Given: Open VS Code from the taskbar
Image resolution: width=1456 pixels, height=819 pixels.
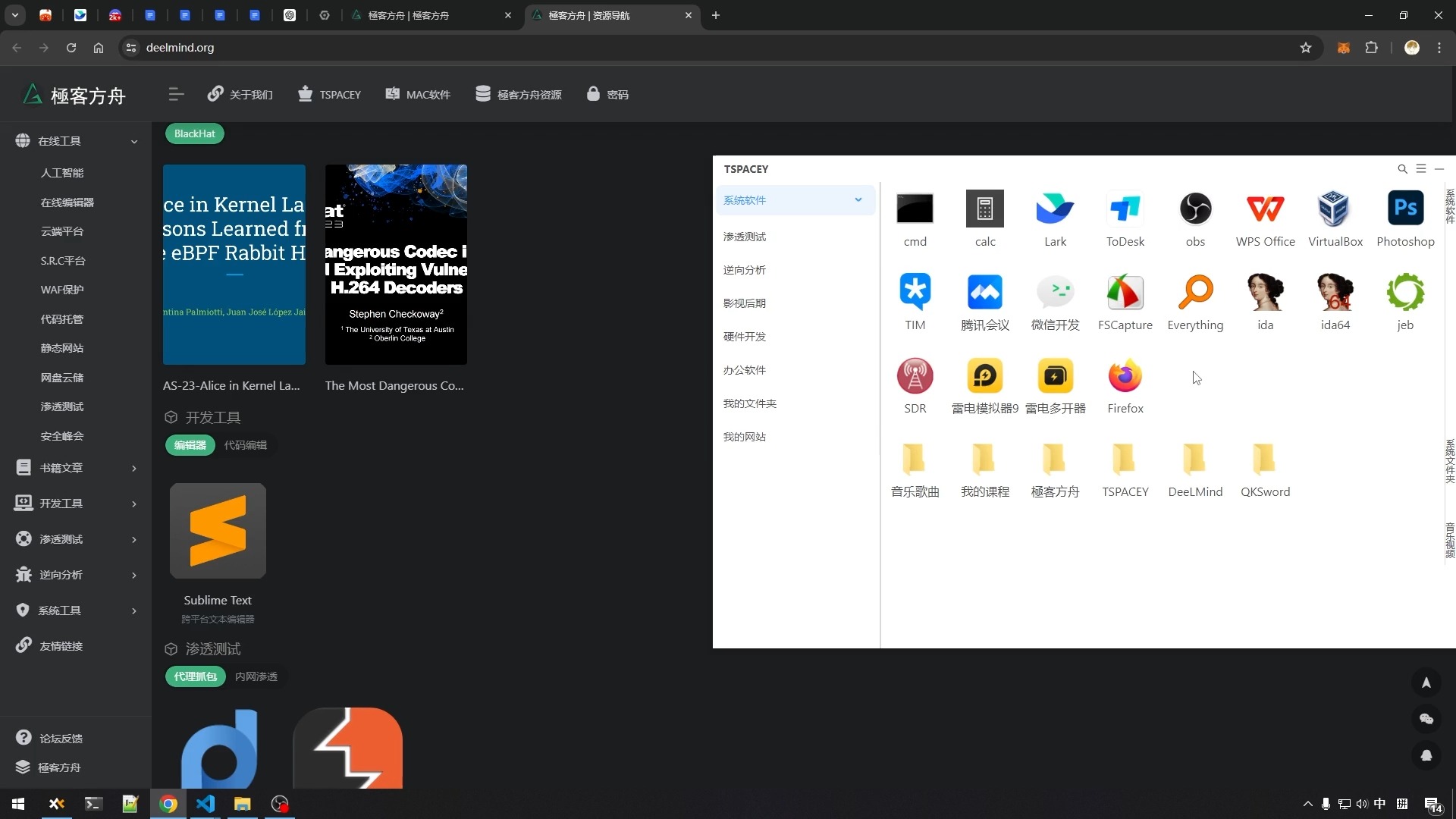Looking at the screenshot, I should (205, 804).
